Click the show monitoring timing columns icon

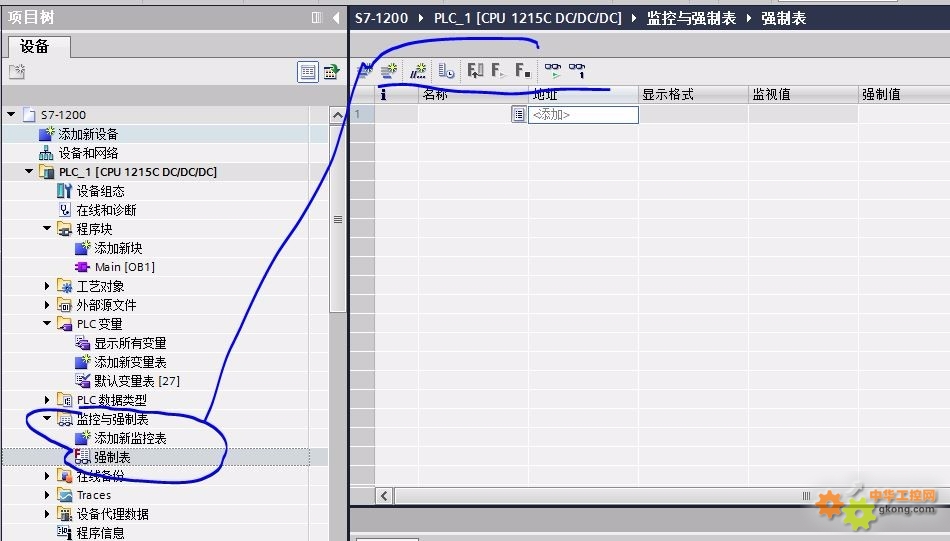tap(447, 71)
